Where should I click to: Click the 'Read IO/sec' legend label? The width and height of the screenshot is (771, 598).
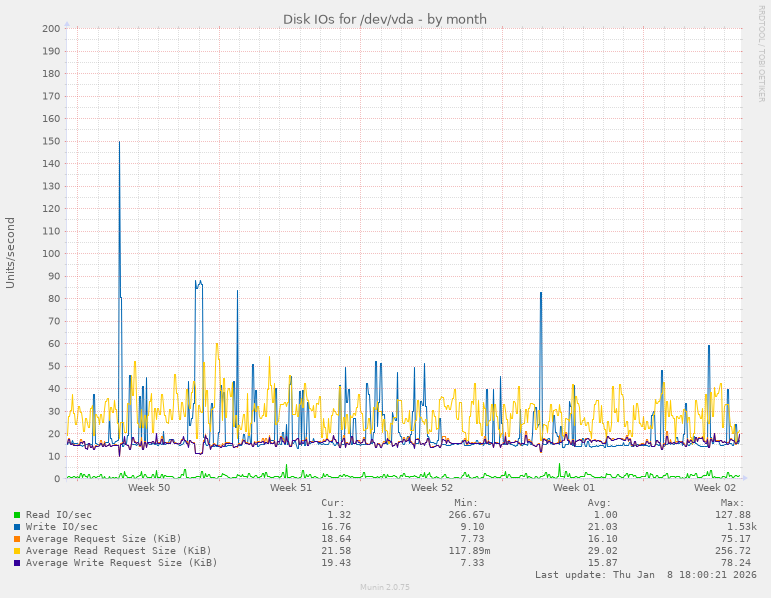coord(59,515)
